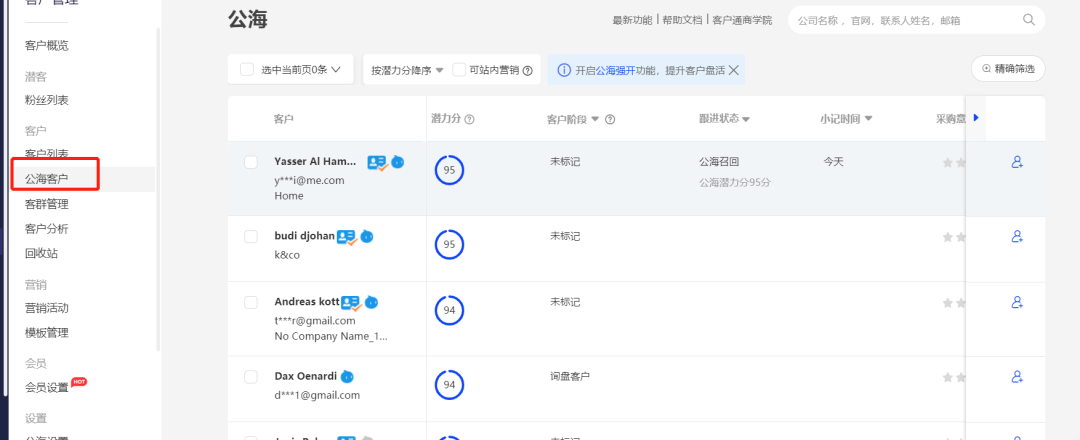This screenshot has width=1080, height=440.
Task: Open 模板管理 in the sidebar
Action: point(47,333)
